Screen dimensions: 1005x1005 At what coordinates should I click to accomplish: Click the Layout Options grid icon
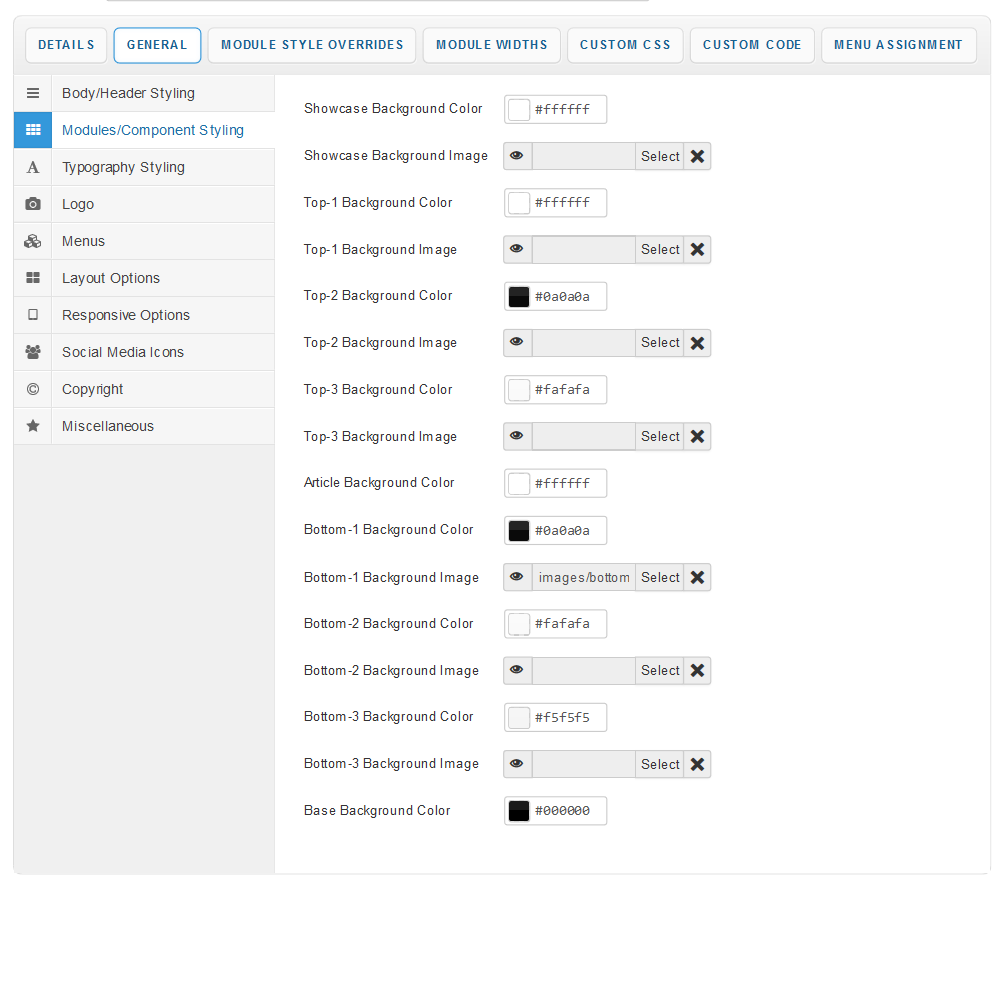(33, 278)
